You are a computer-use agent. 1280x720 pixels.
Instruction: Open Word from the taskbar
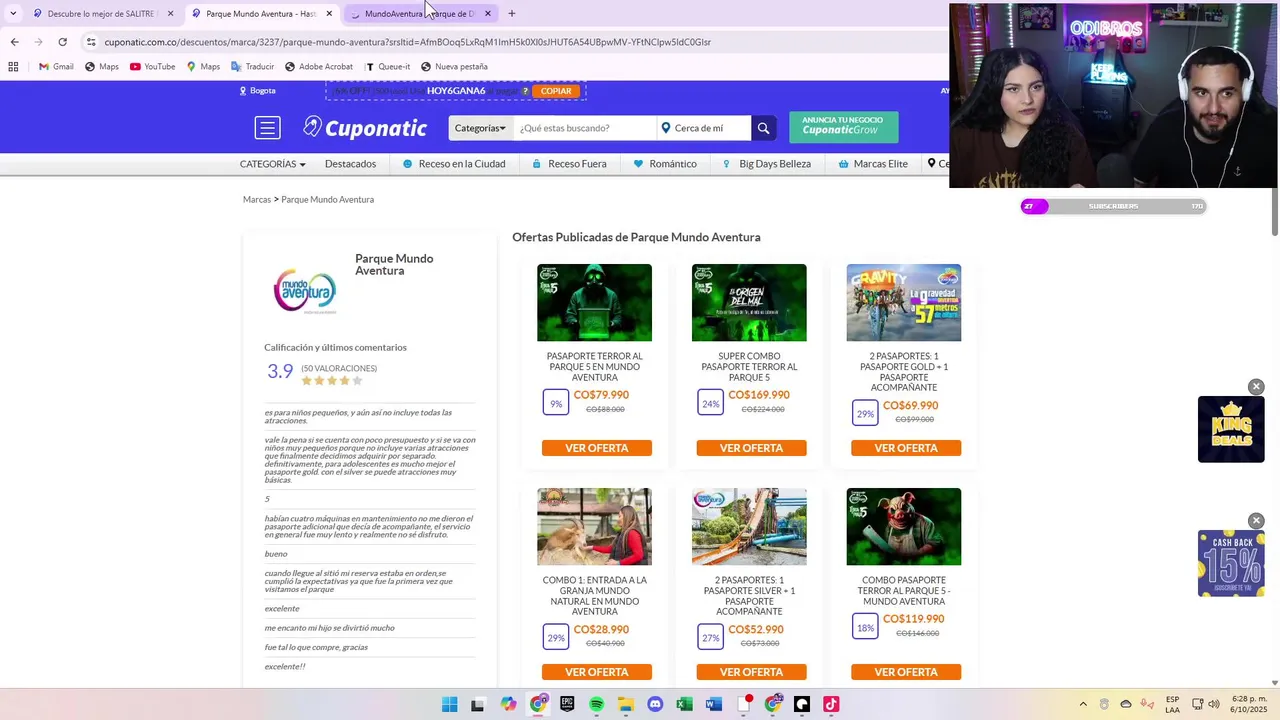[713, 704]
